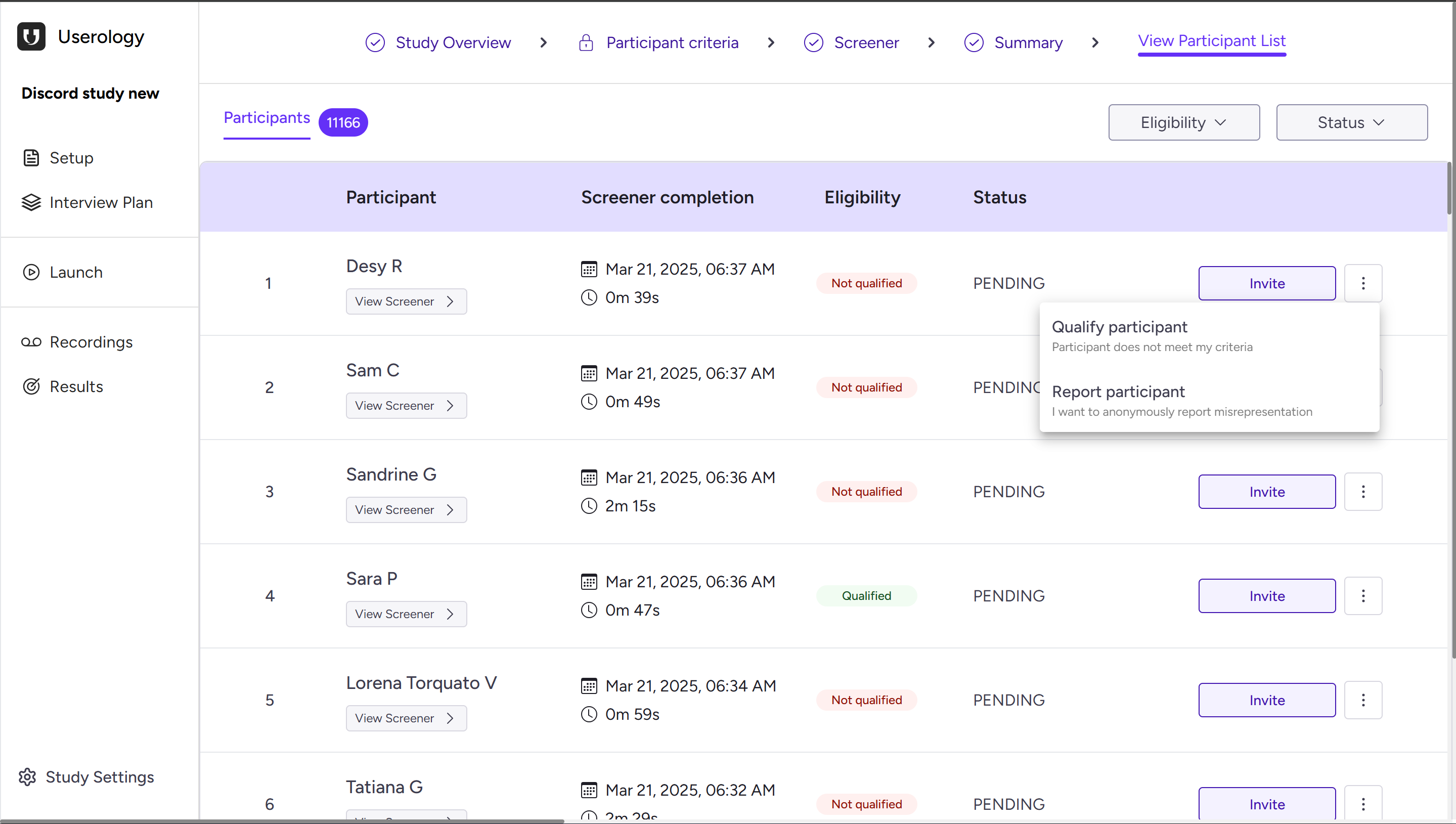Select Qualify participant from the menu
1456x824 pixels.
coord(1119,327)
